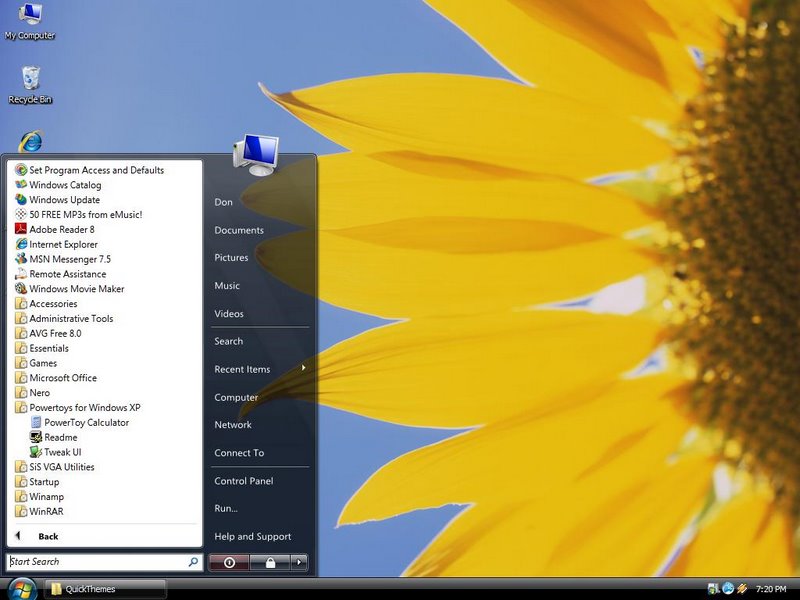The image size is (800, 600).
Task: Click Internet Explorer icon in program list
Action: pyautogui.click(x=21, y=244)
